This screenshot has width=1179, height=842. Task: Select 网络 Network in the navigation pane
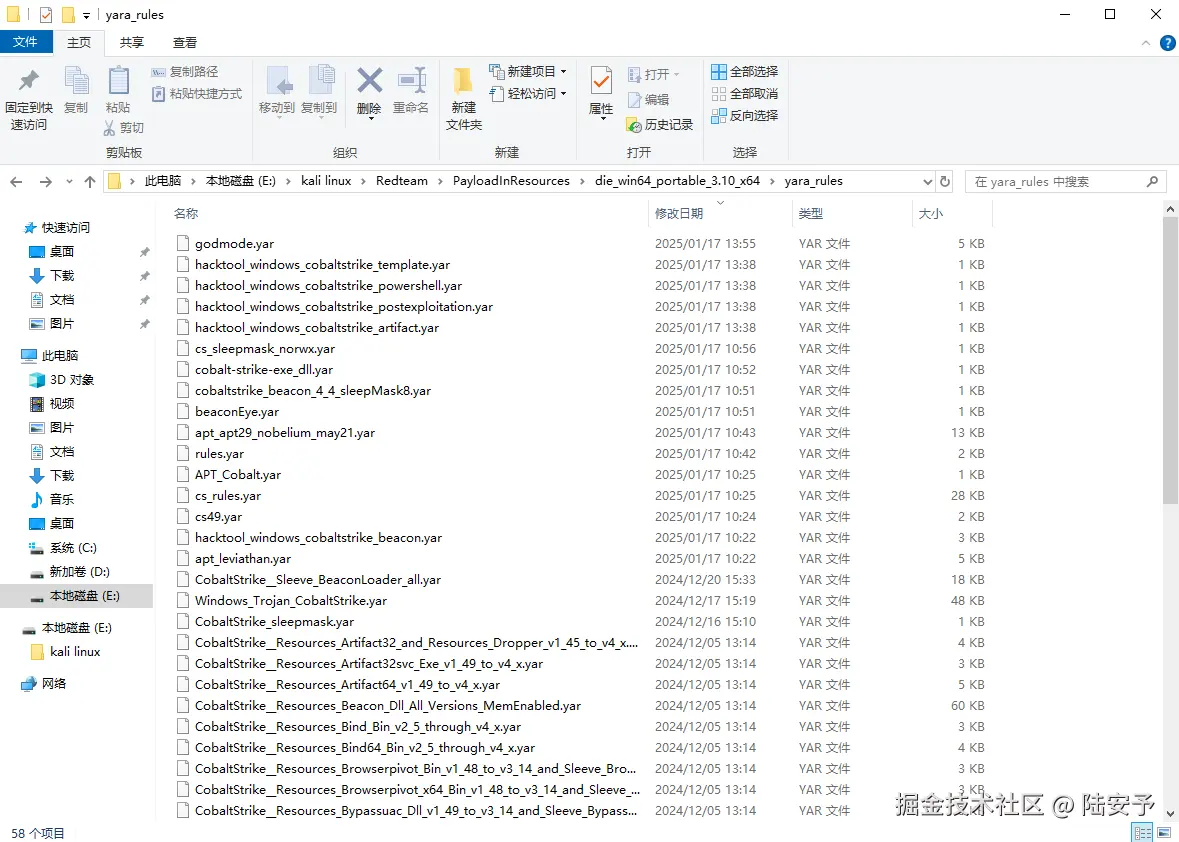coord(53,683)
